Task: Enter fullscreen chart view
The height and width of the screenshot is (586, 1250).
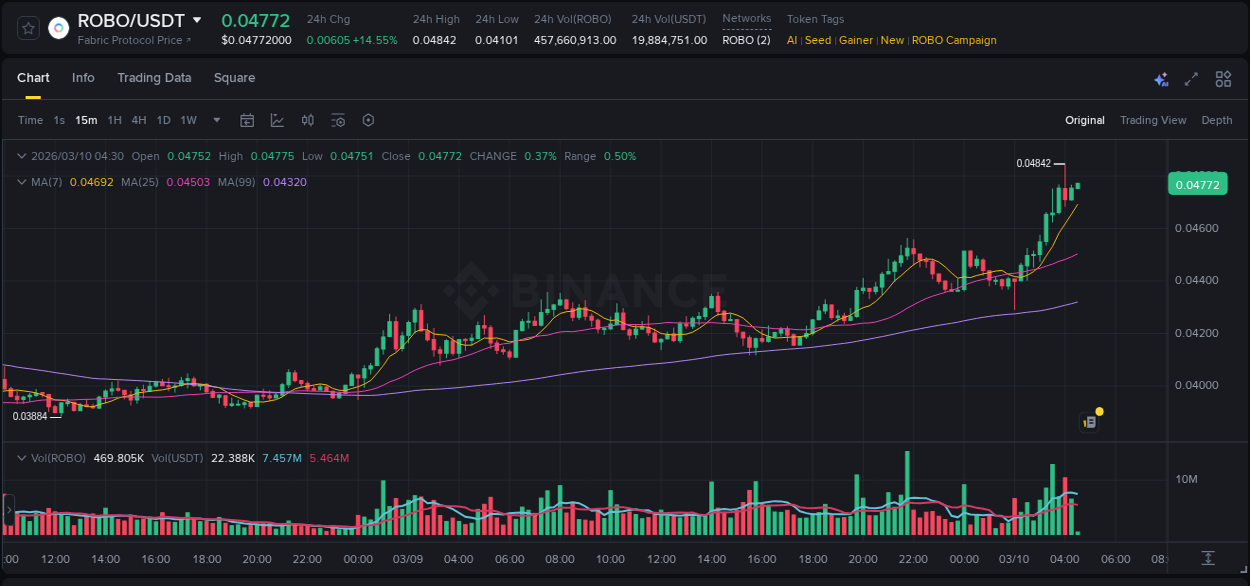Action: coord(1190,78)
